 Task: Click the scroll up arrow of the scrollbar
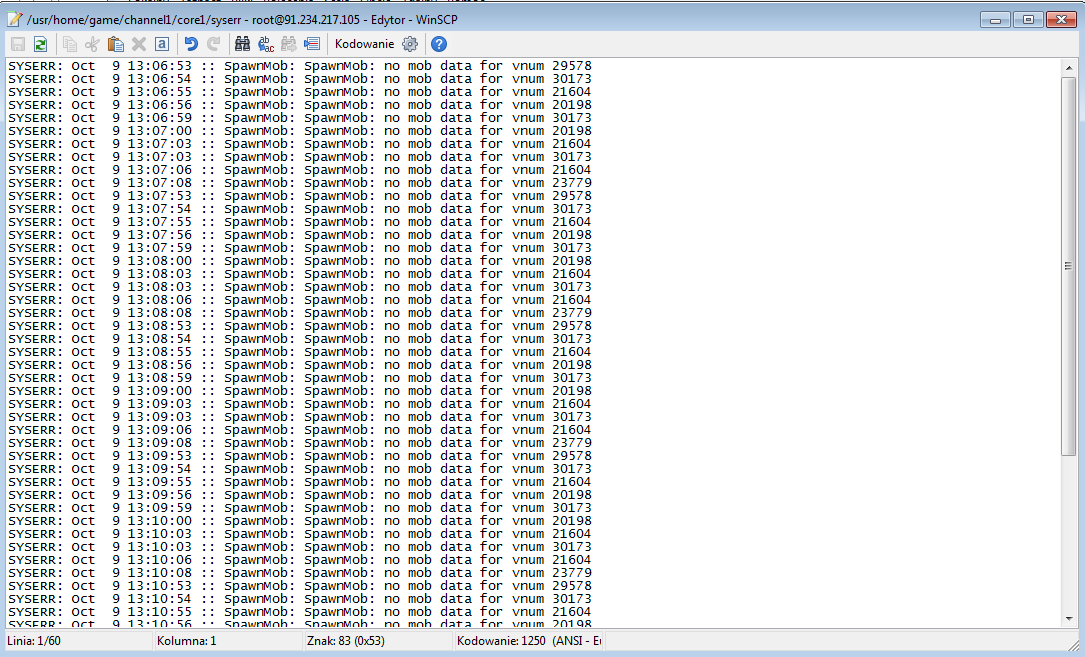[x=1068, y=68]
